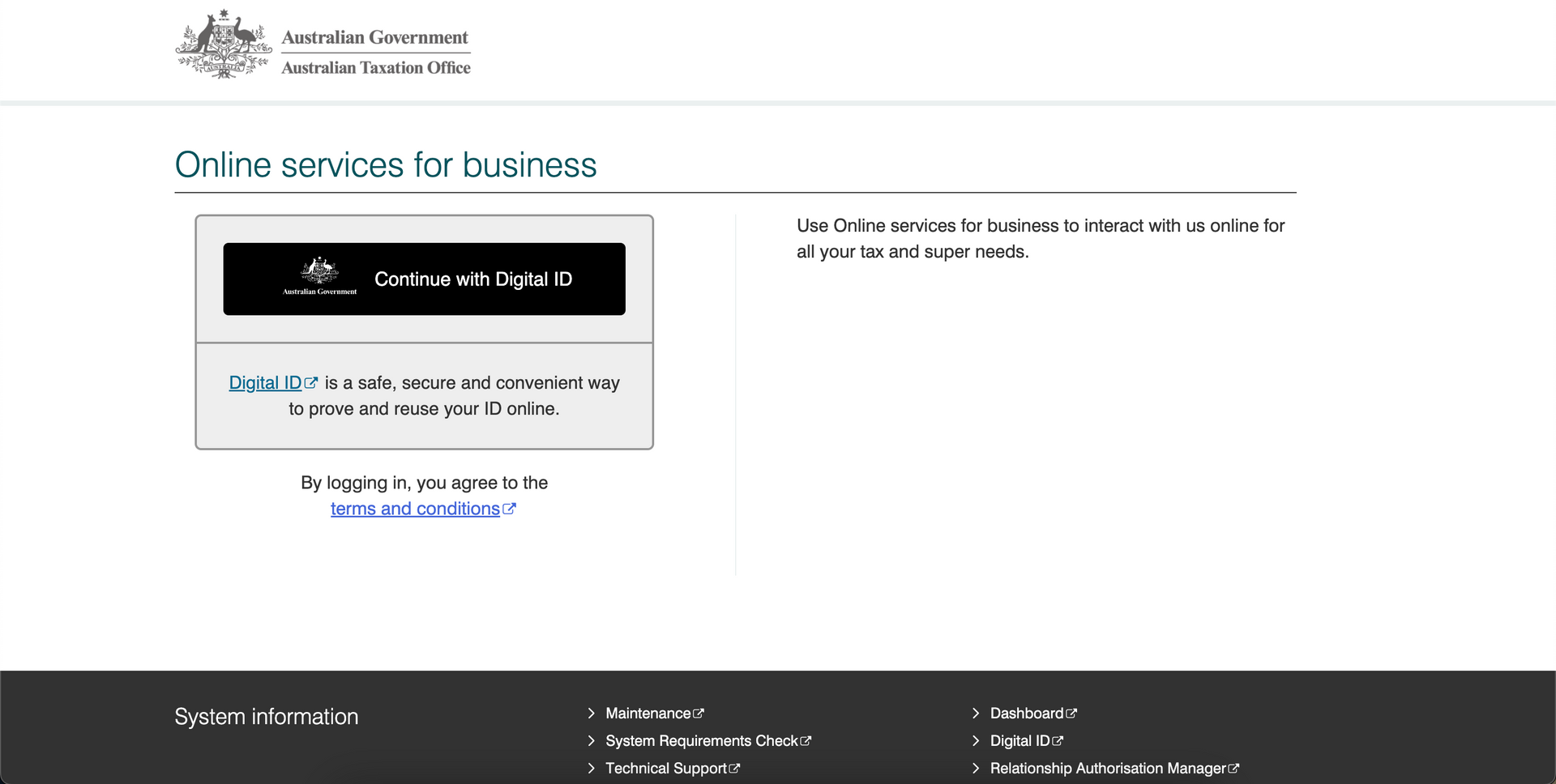Click the Continue with Digital ID button
Viewport: 1556px width, 784px height.
pos(424,279)
